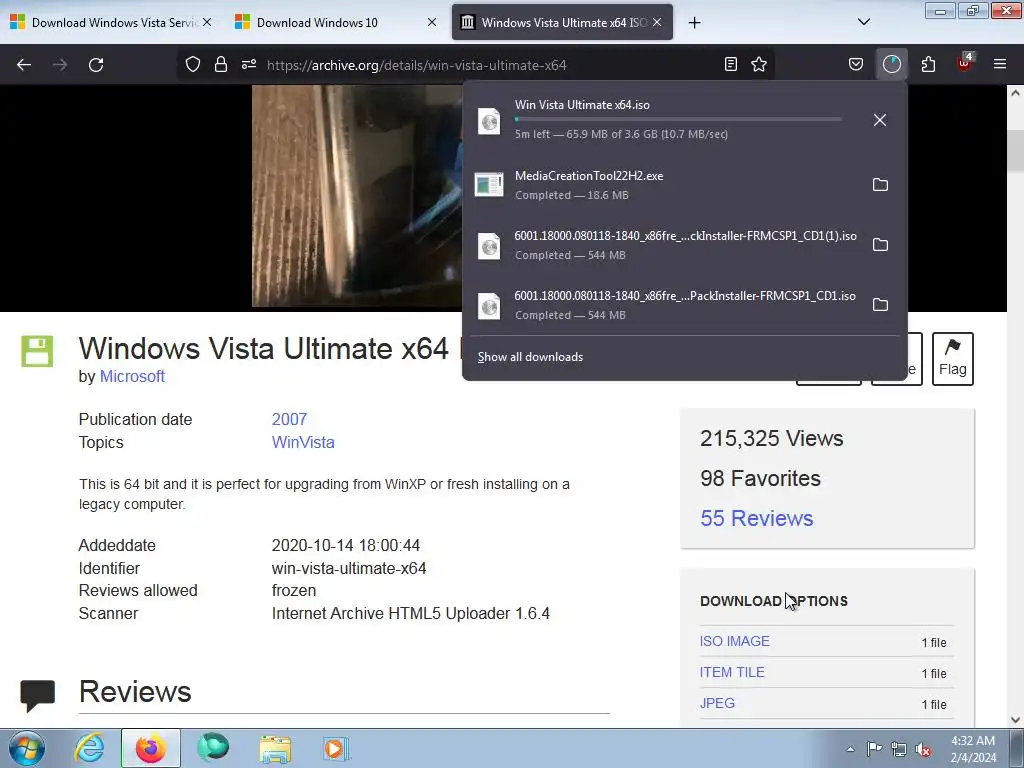Reload the current archive.org page
The width and height of the screenshot is (1024, 768).
click(96, 65)
